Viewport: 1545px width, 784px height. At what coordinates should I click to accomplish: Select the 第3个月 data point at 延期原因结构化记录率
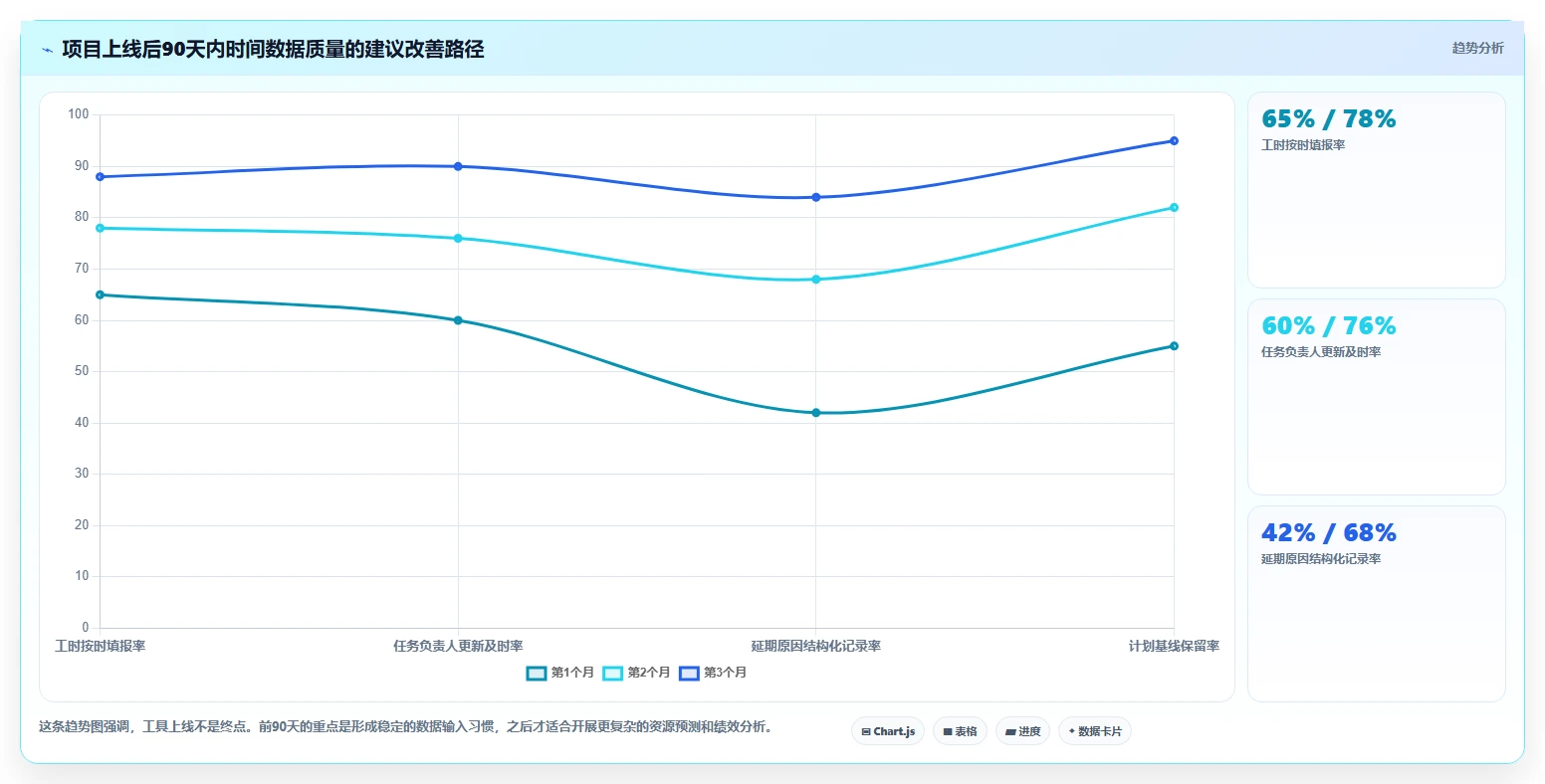click(816, 197)
